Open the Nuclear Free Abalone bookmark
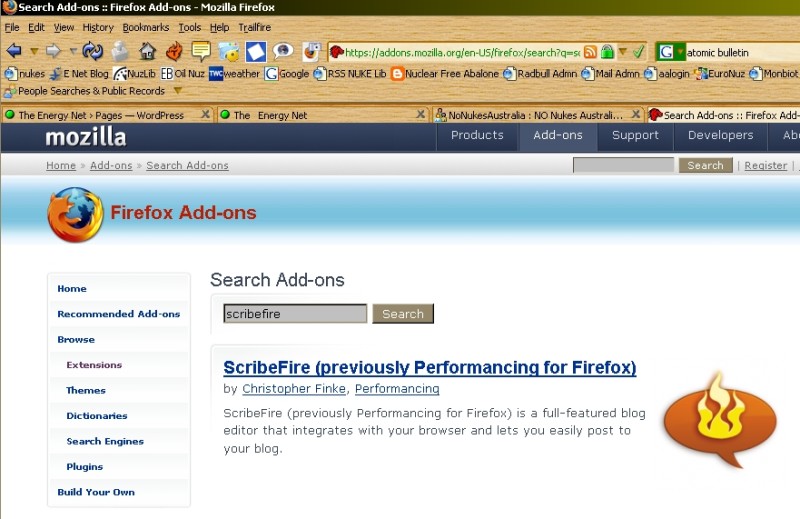Image resolution: width=800 pixels, height=519 pixels. 445,73
